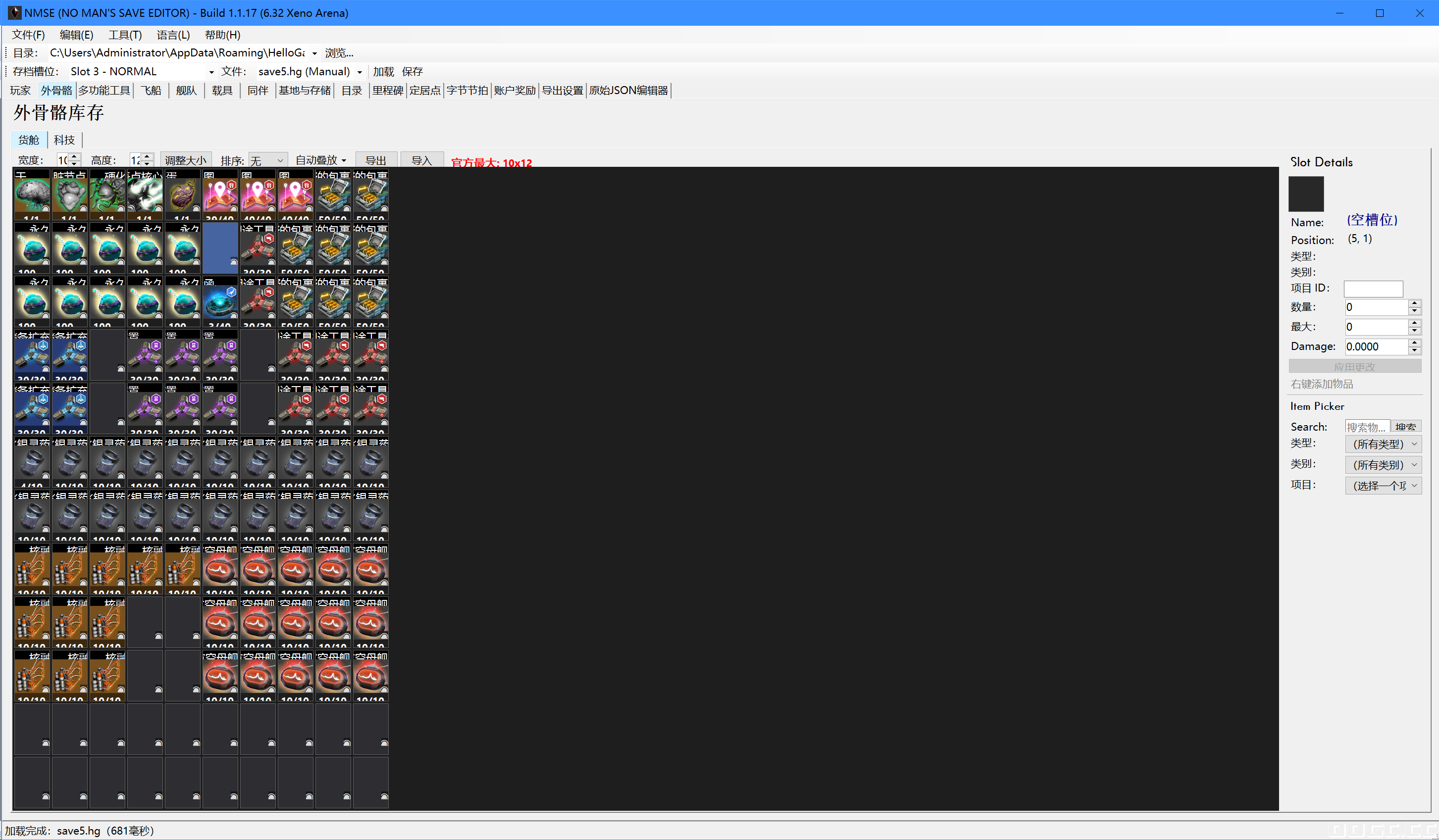Click the NMSE app logo in title bar
The height and width of the screenshot is (840, 1439).
14,12
